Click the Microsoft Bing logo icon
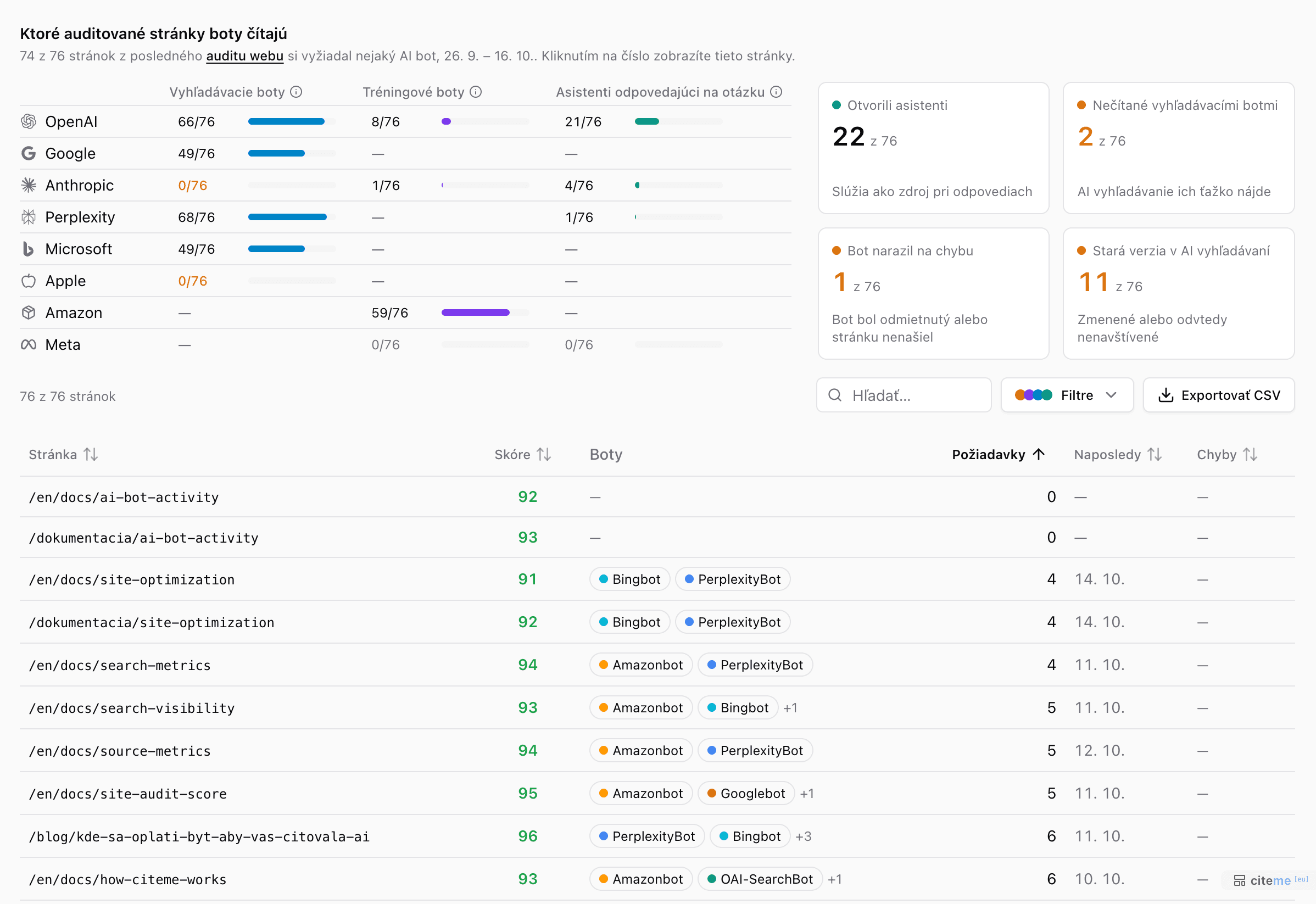 [29, 249]
